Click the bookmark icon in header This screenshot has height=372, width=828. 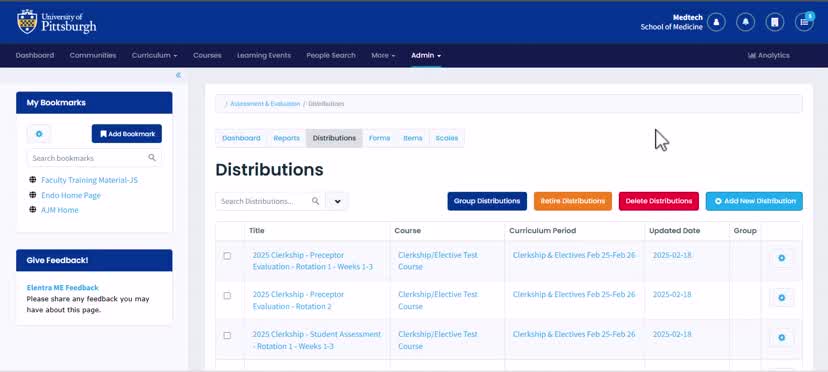775,22
